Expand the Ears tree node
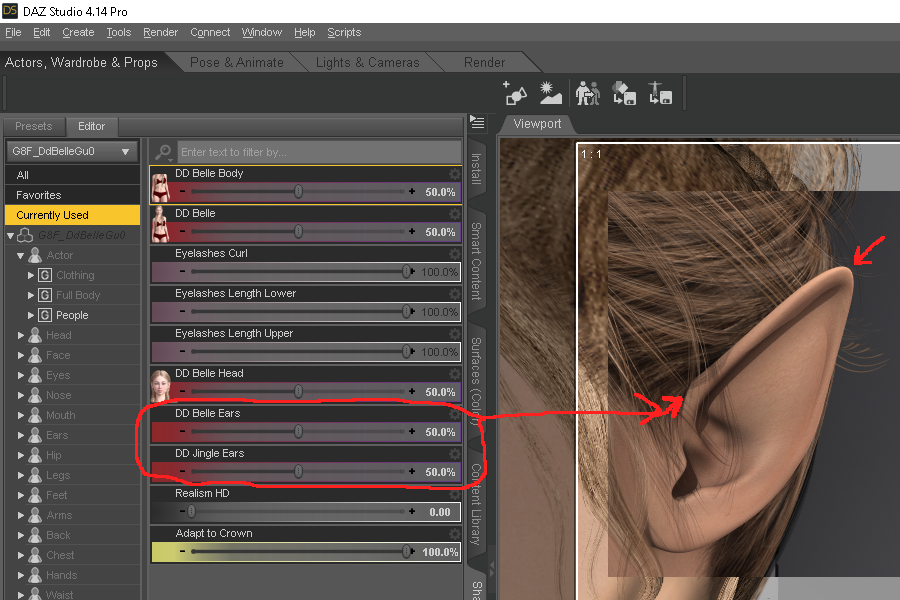900x600 pixels. 21,435
